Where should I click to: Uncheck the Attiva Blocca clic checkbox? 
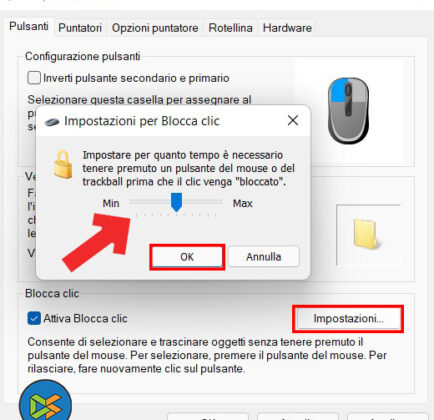click(x=34, y=318)
